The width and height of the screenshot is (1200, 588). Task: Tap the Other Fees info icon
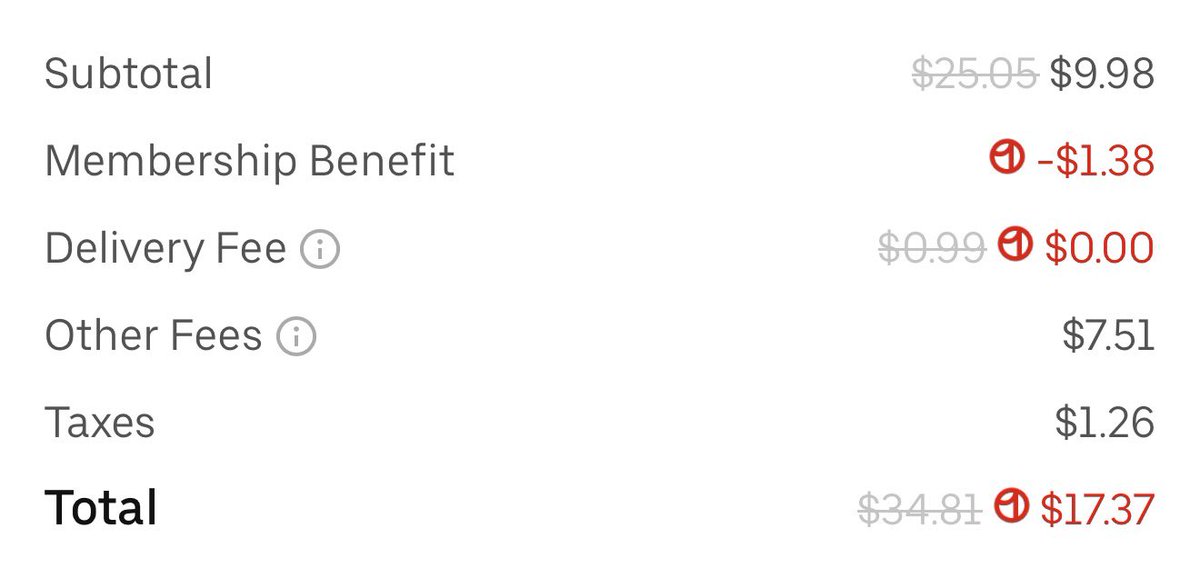click(x=297, y=337)
